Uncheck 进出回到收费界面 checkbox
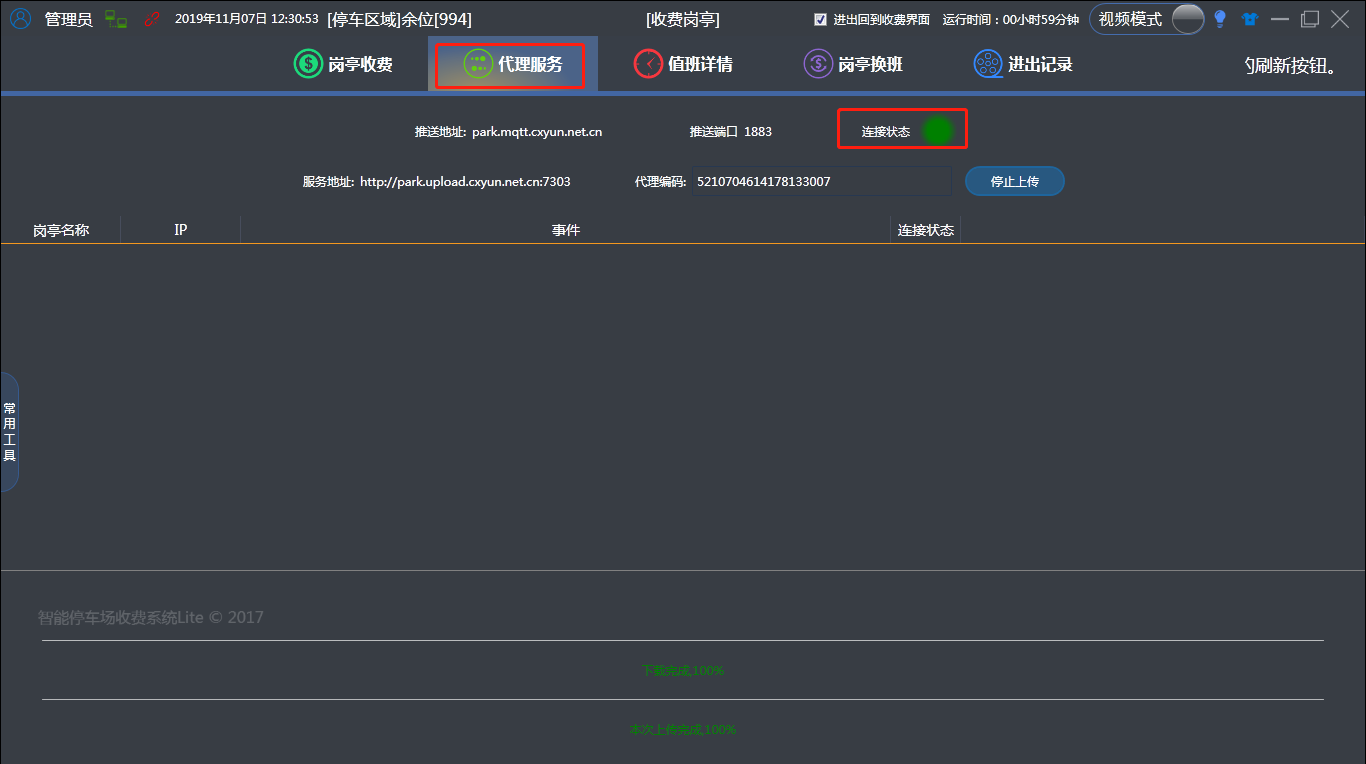 pos(821,19)
